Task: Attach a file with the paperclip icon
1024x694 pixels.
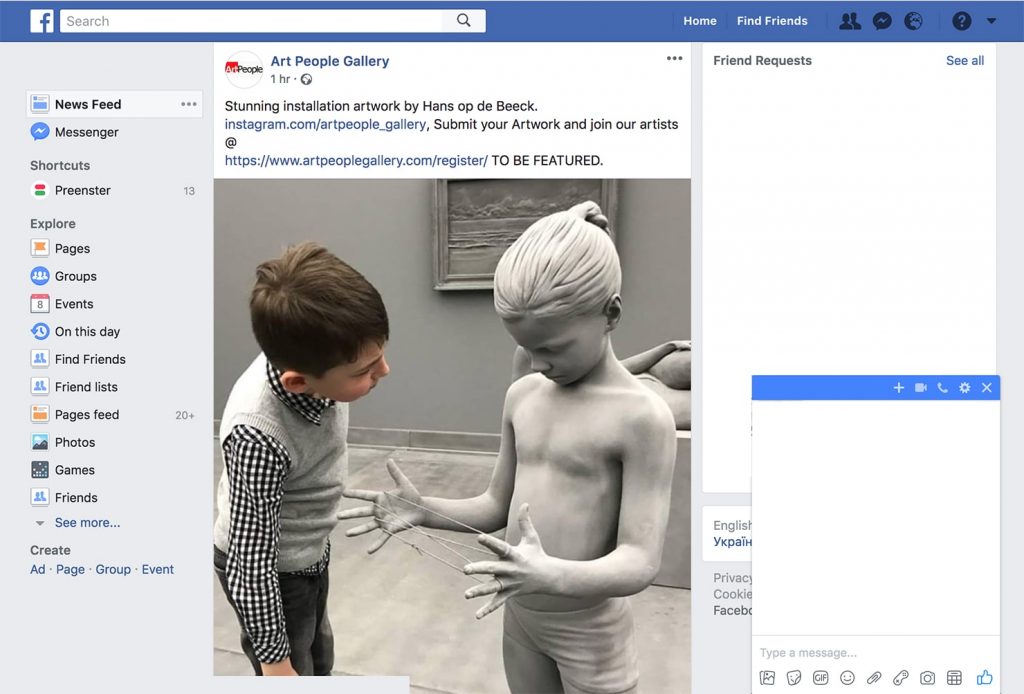Action: 874,678
